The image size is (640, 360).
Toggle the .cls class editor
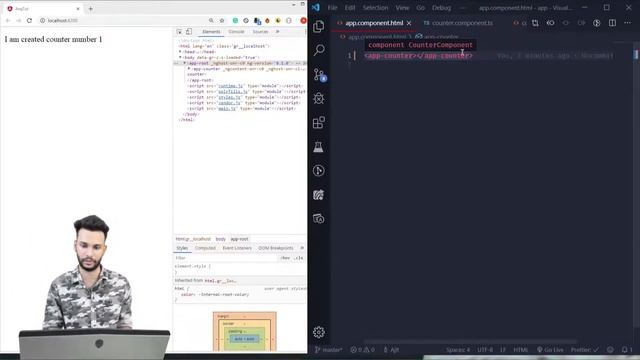[x=299, y=258]
